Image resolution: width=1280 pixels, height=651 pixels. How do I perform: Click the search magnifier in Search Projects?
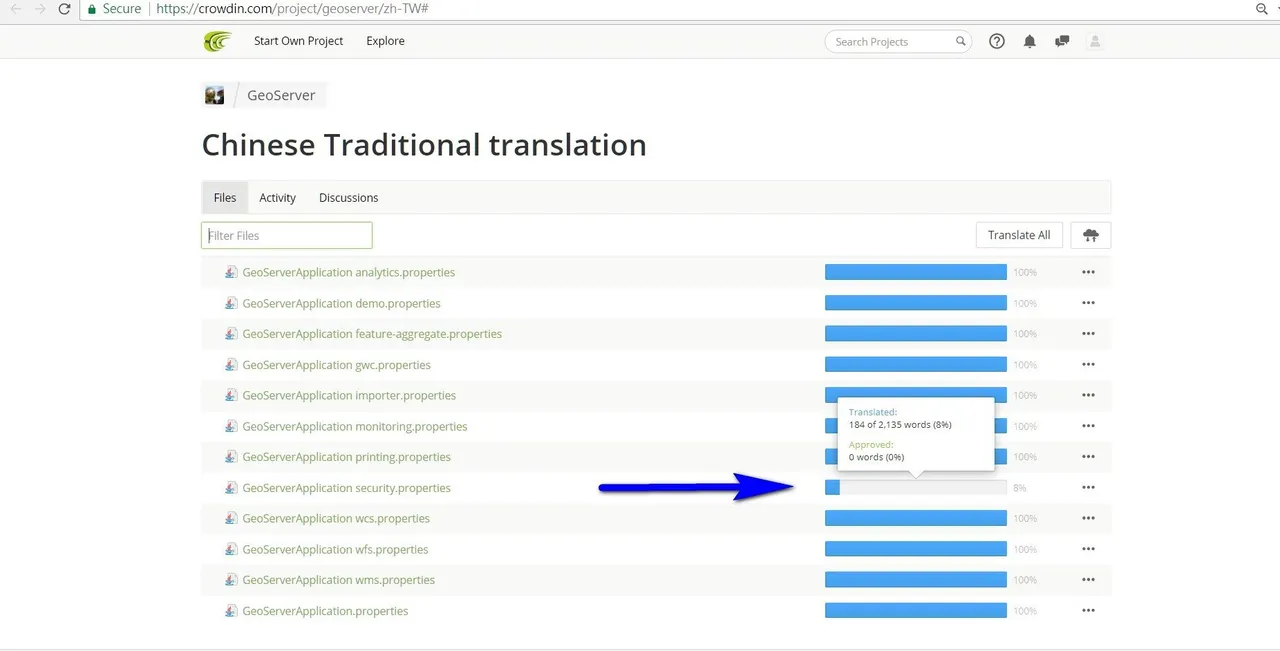tap(961, 41)
